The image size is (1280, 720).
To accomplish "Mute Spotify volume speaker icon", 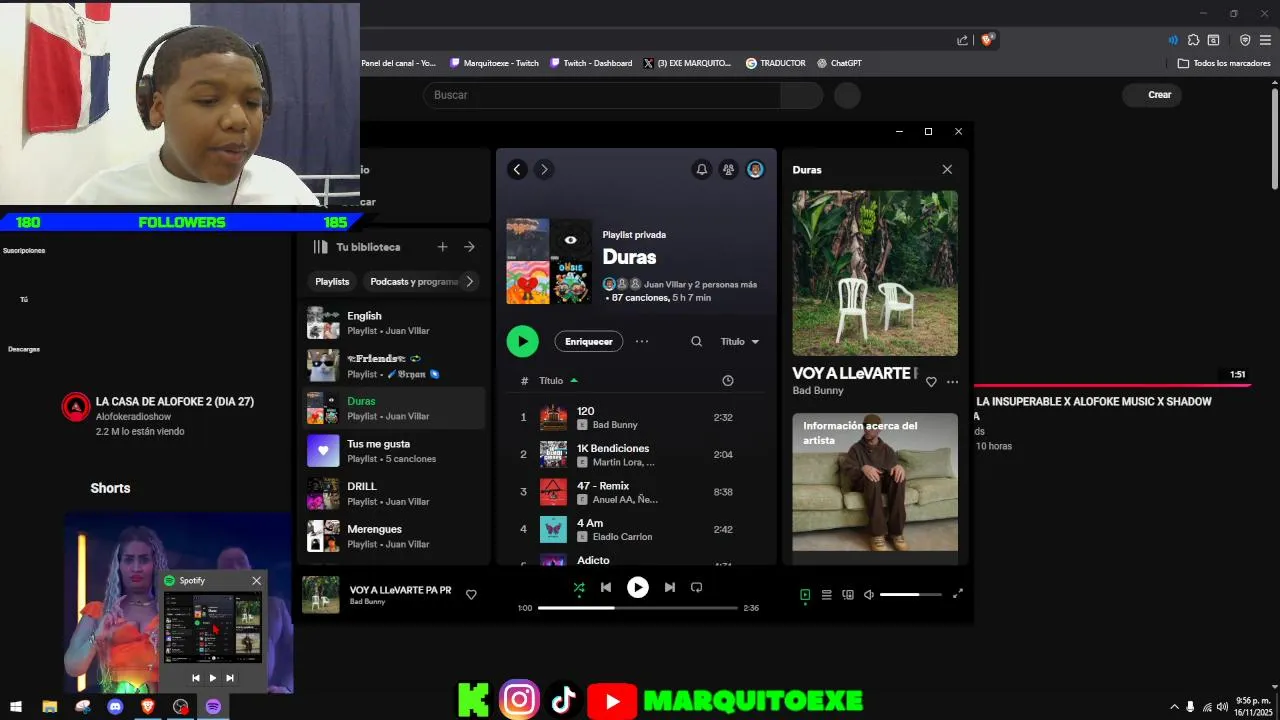I will click(869, 595).
